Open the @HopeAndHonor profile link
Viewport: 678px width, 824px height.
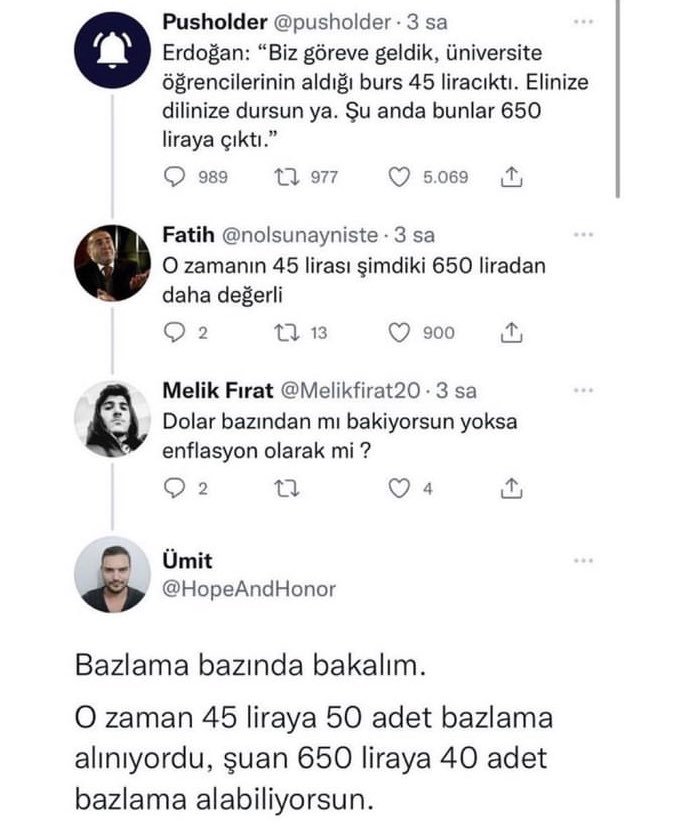pos(249,589)
